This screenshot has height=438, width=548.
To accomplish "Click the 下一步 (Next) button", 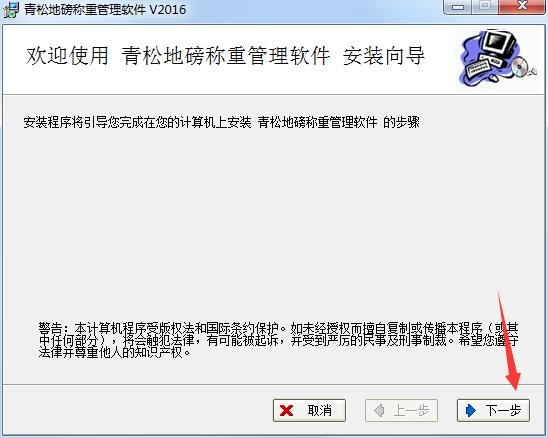I will 493,410.
